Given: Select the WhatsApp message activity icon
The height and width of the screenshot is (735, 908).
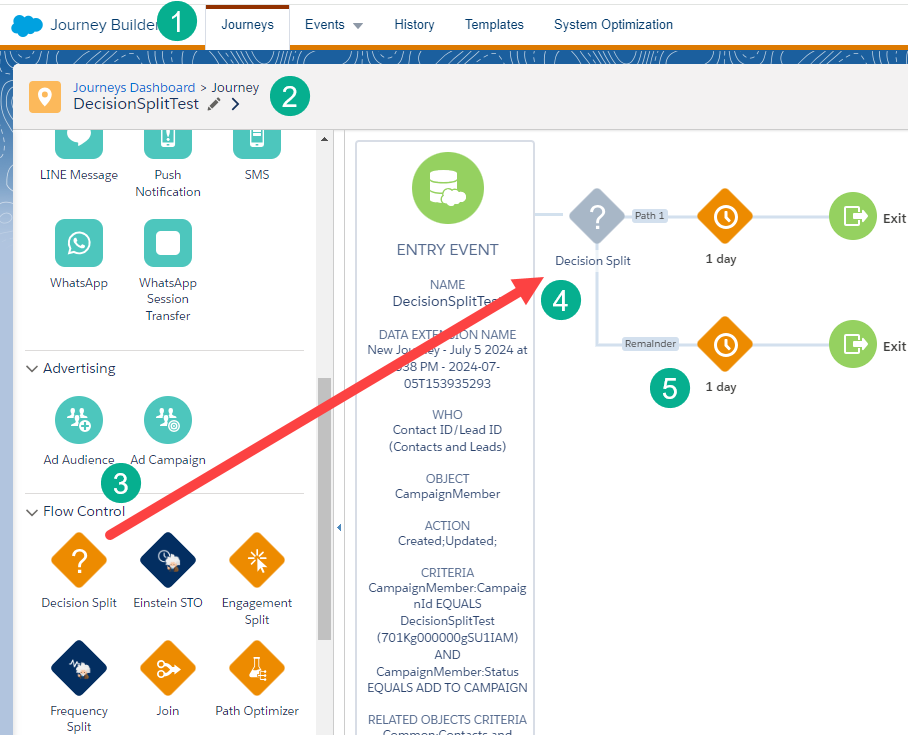Looking at the screenshot, I should click(79, 243).
